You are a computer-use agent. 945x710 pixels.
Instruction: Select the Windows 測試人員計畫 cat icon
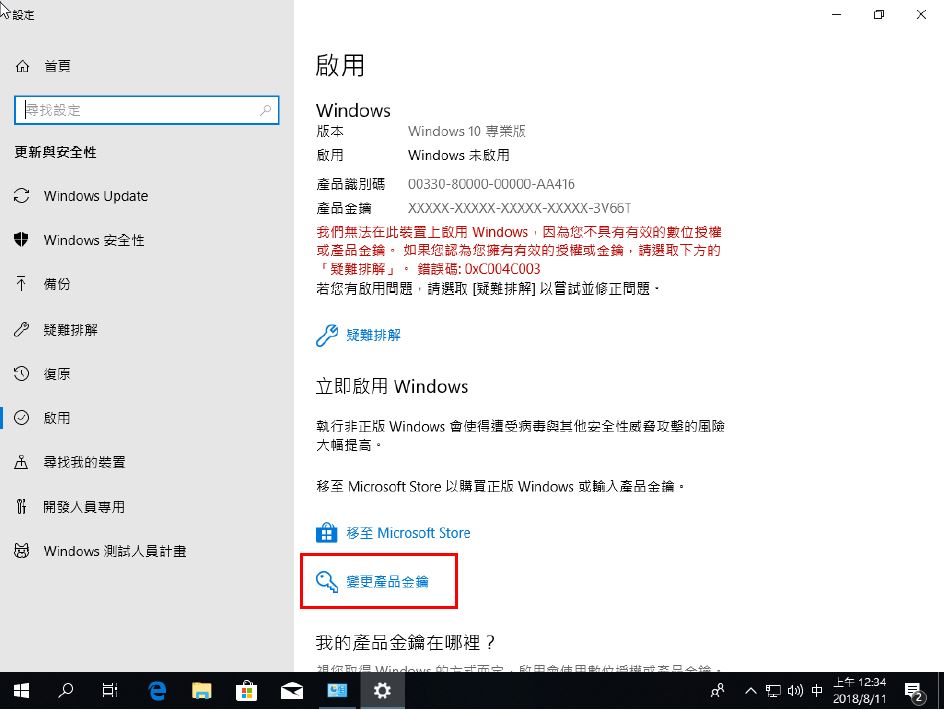click(x=22, y=551)
